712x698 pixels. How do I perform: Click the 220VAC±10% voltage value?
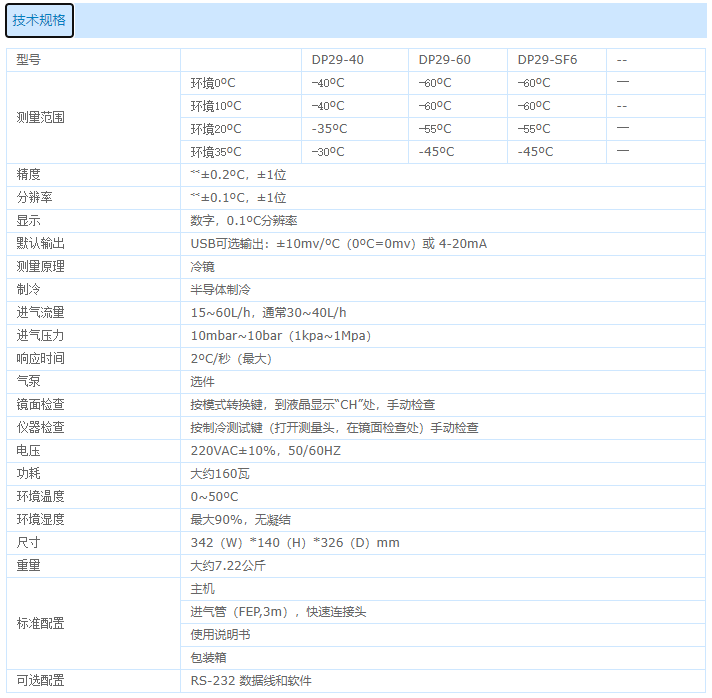265,451
